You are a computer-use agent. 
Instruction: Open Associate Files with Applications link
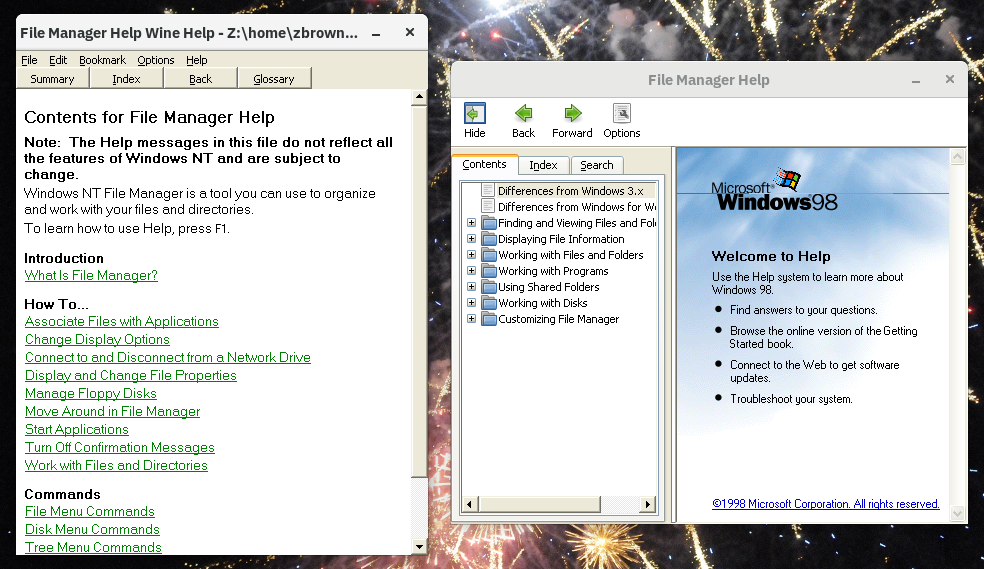click(122, 321)
